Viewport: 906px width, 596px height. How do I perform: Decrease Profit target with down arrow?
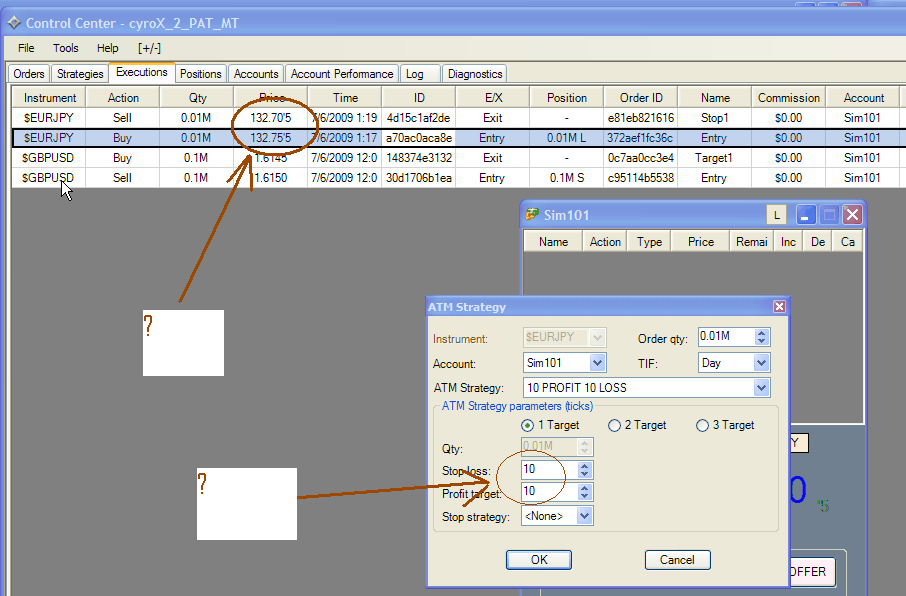tap(585, 496)
